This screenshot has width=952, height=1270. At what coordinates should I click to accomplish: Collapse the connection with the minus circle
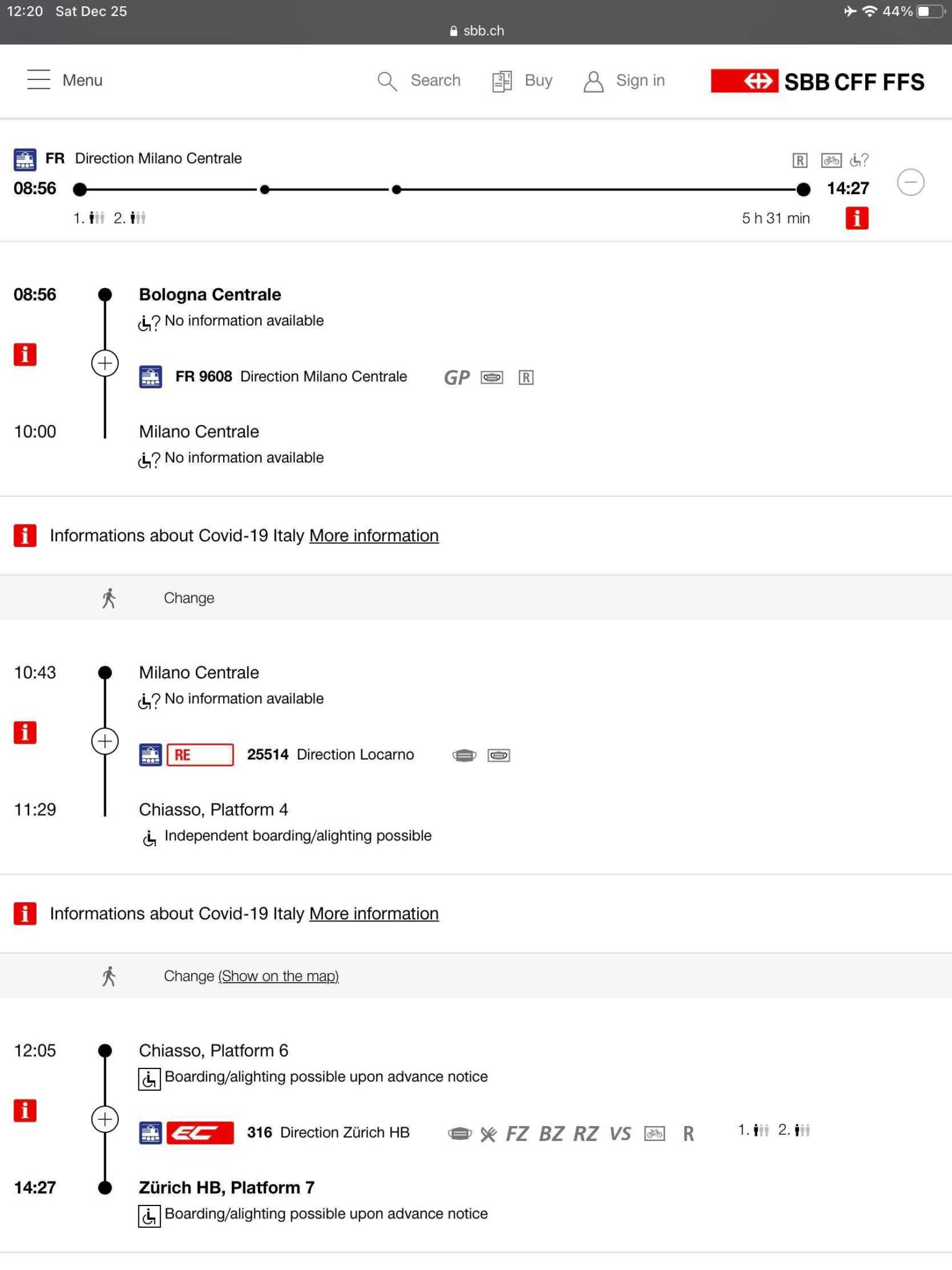[910, 182]
